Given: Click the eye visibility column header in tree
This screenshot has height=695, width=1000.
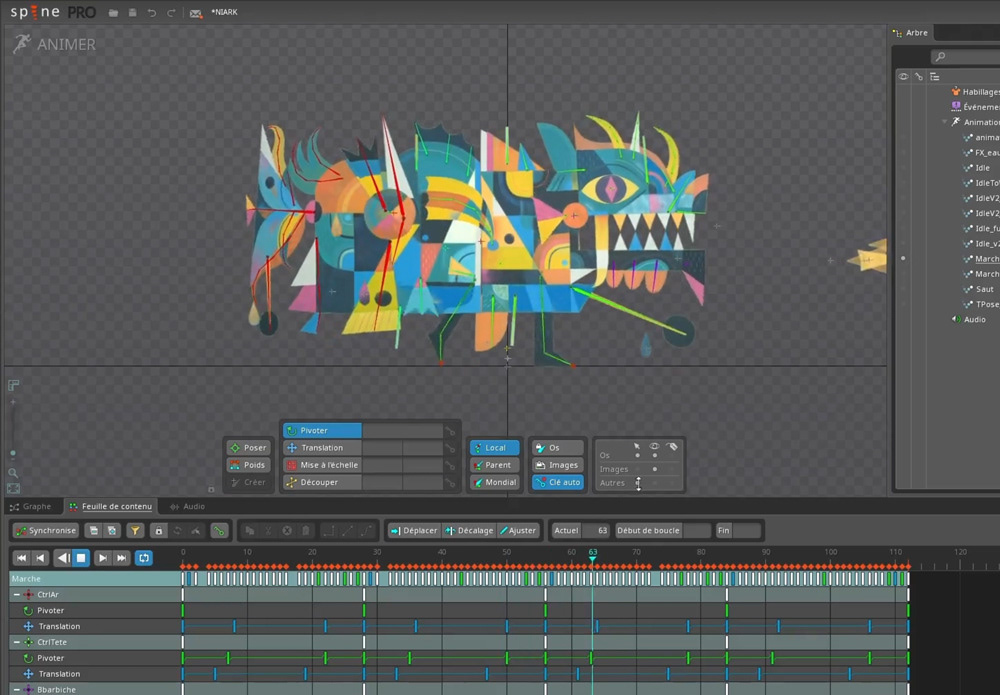Looking at the screenshot, I should [x=903, y=77].
